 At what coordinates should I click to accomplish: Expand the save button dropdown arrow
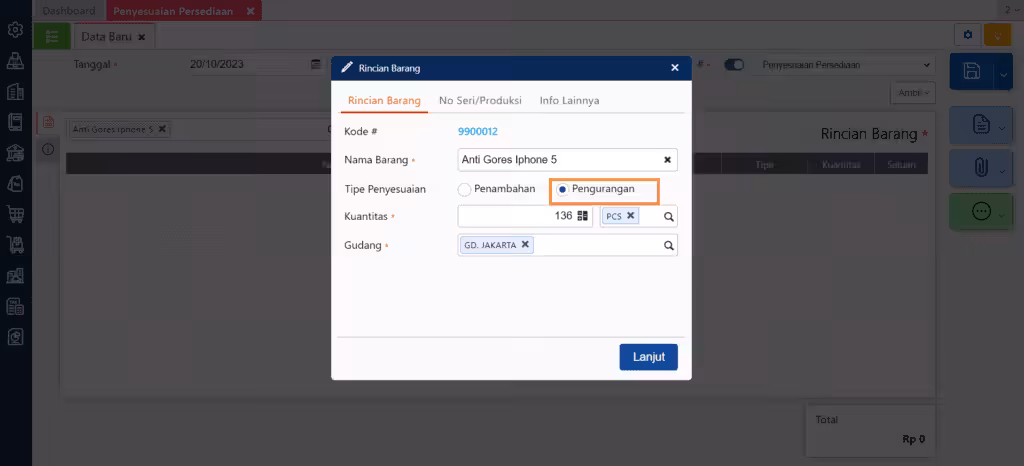click(1003, 75)
